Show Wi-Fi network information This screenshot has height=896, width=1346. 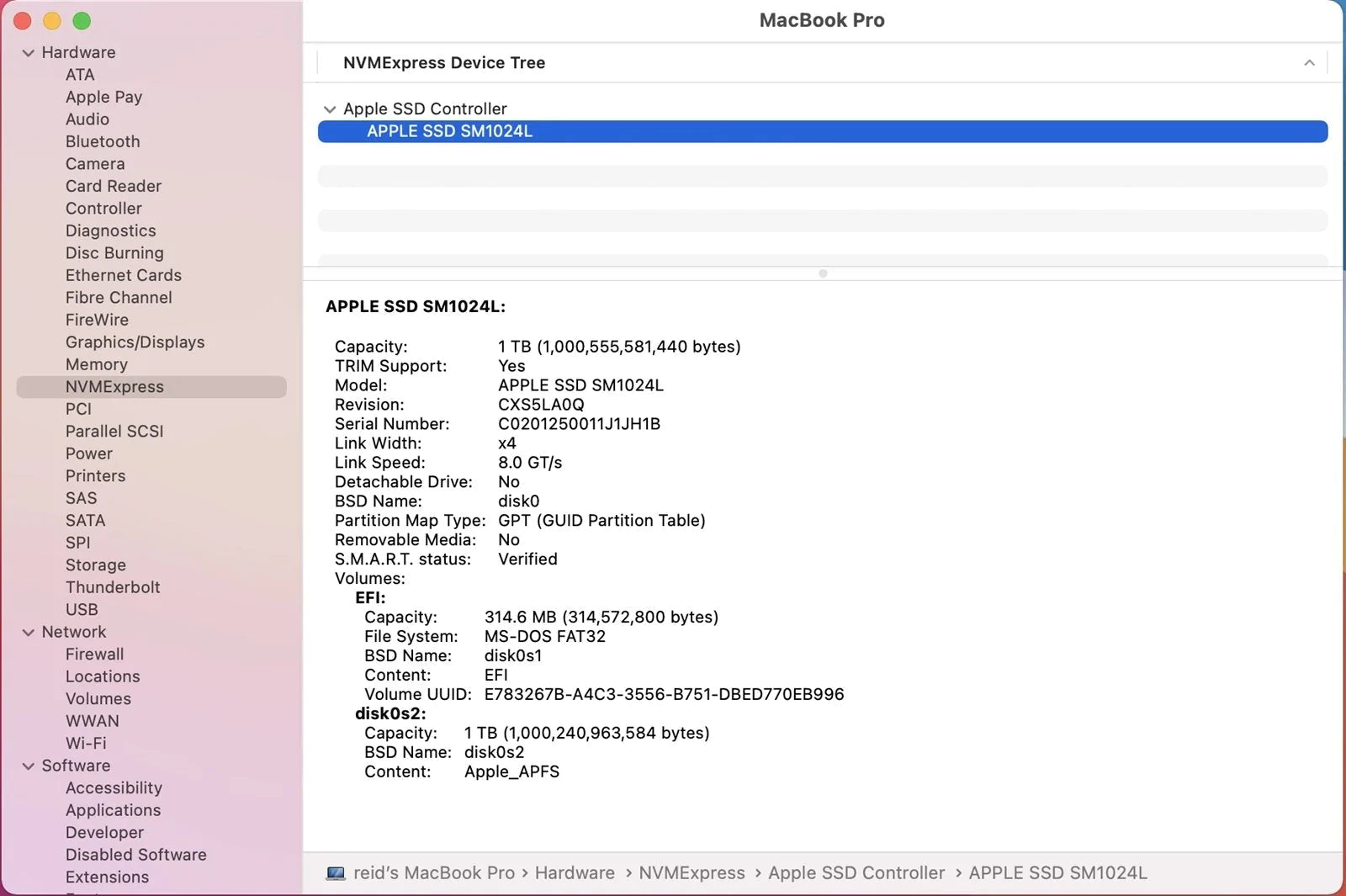pos(86,743)
